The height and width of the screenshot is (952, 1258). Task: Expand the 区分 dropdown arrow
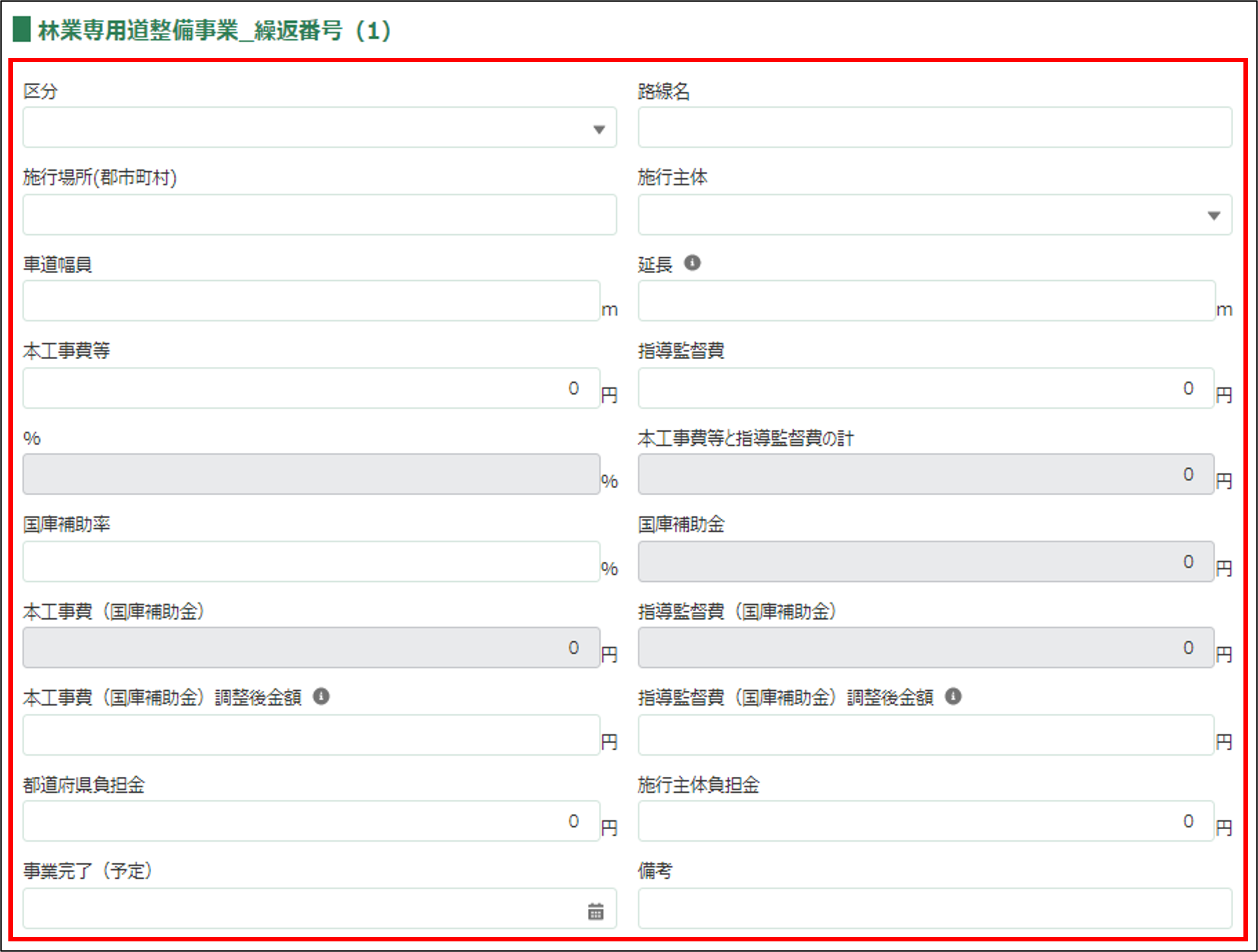(x=599, y=129)
